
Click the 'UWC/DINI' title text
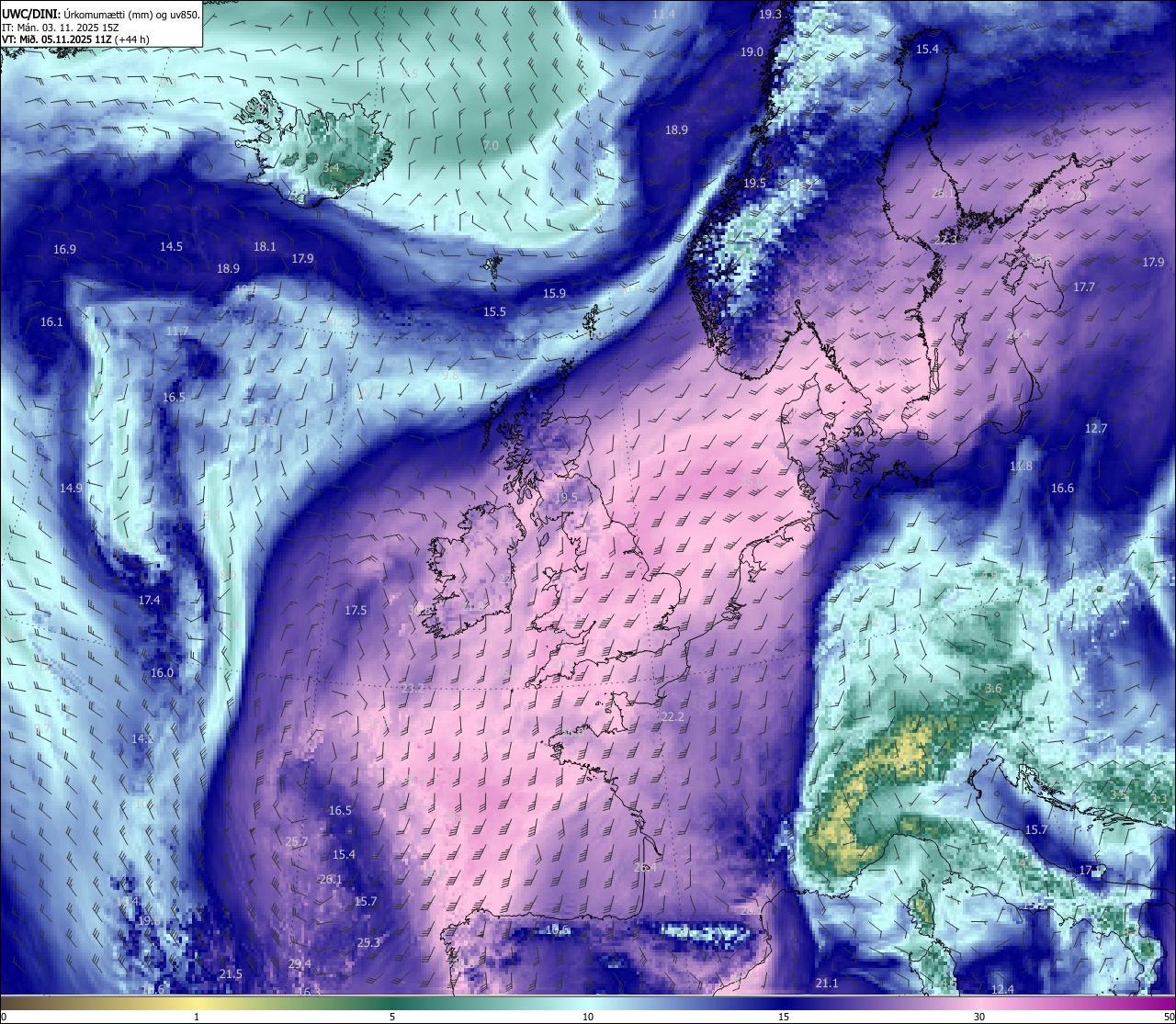(29, 14)
